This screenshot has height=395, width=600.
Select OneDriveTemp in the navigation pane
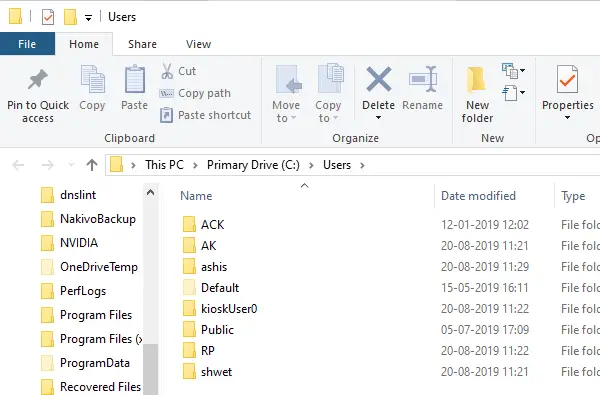pyautogui.click(x=99, y=267)
